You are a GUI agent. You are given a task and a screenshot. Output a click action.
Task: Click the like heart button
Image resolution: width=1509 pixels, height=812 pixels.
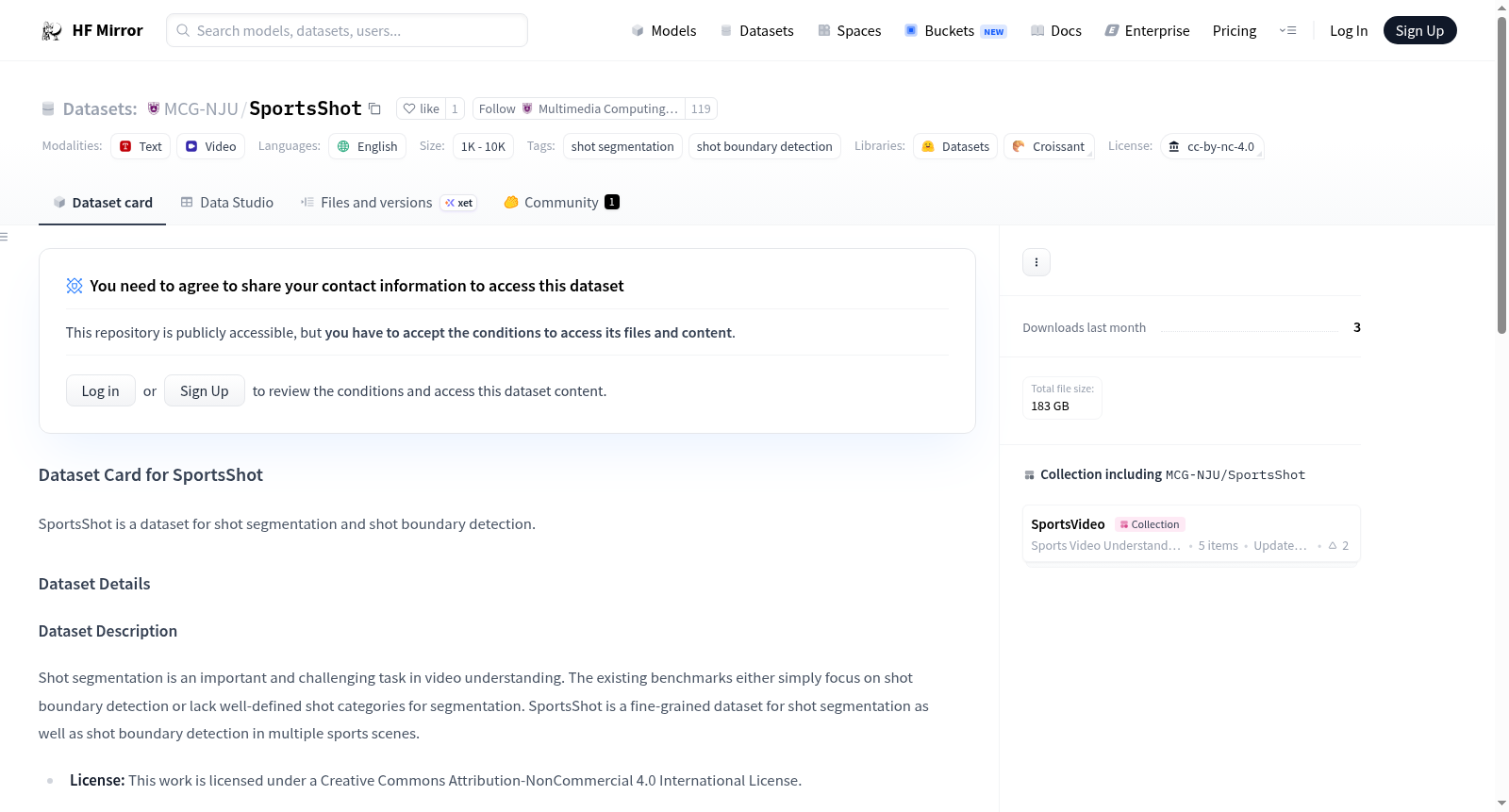coord(421,108)
